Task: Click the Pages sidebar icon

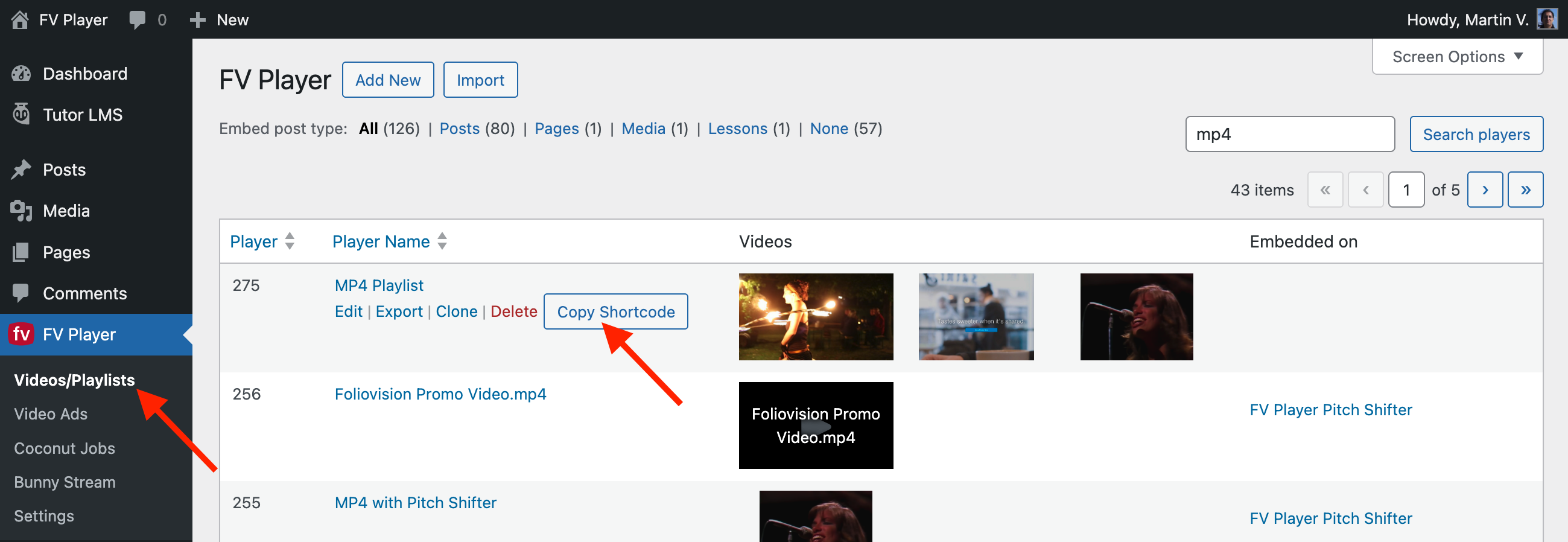Action: [x=21, y=252]
